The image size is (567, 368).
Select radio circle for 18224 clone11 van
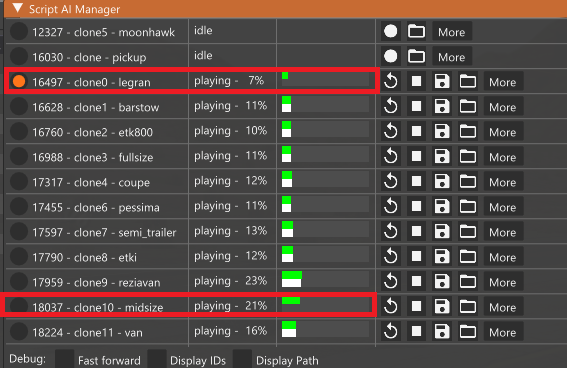(x=19, y=331)
